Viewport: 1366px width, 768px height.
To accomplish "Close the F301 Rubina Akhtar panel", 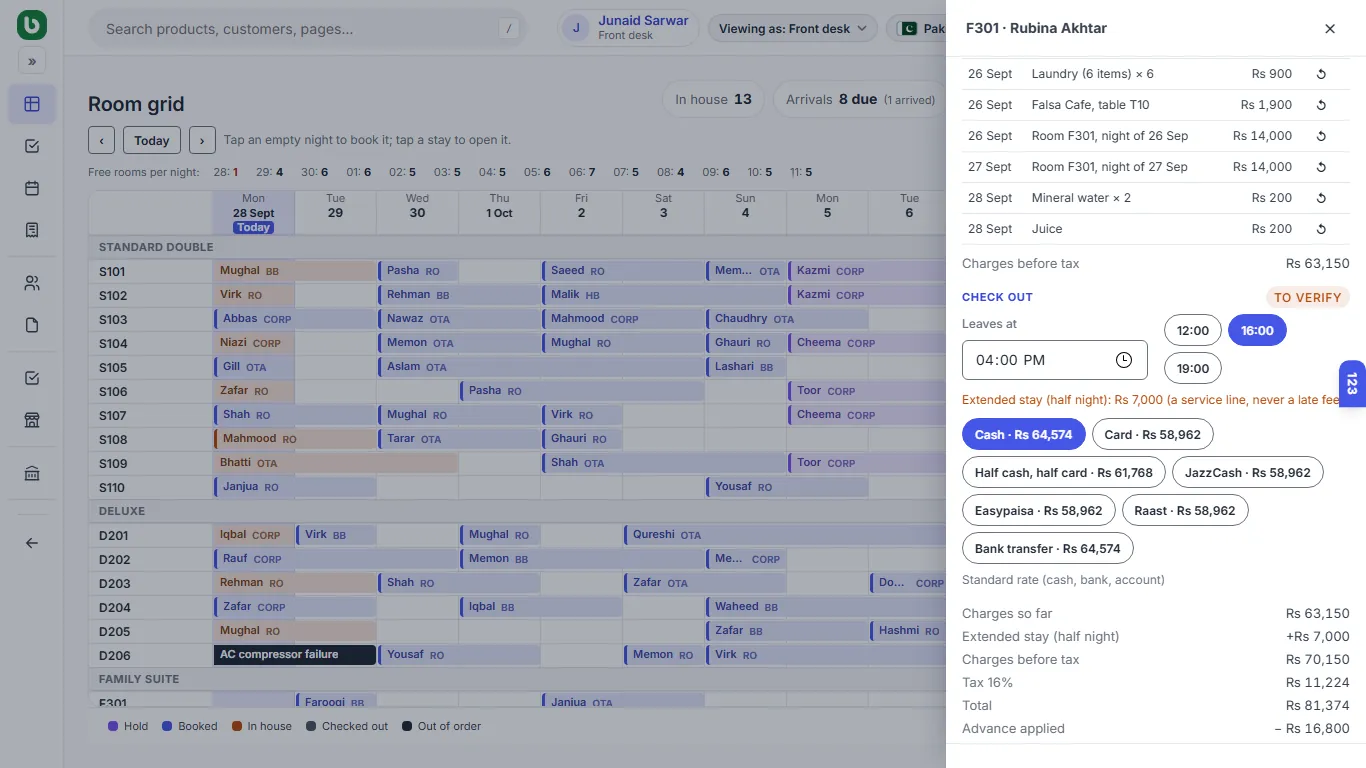I will click(1330, 29).
